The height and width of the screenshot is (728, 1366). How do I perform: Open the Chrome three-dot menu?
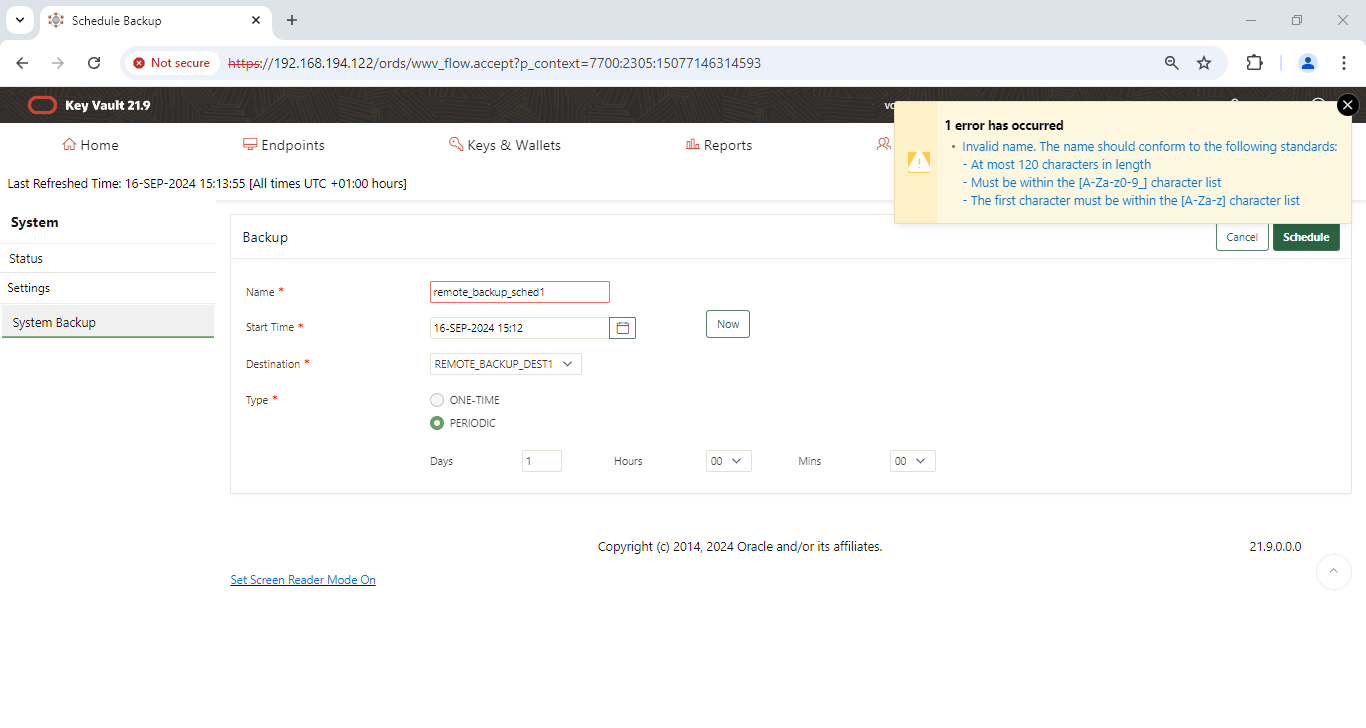point(1344,63)
